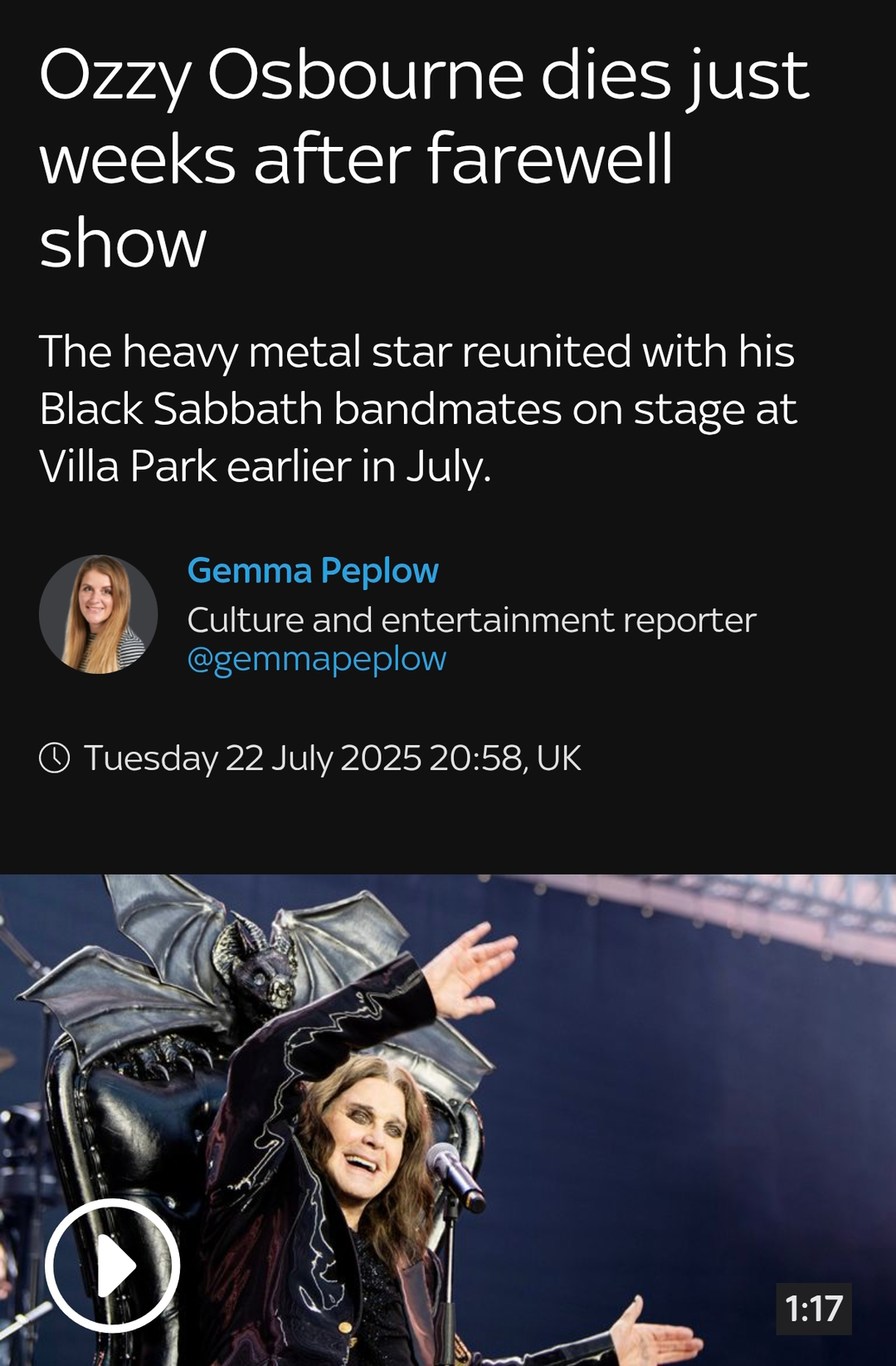Screen dimensions: 896x1366
Task: Open the Gemma Peplow author name link
Action: (313, 571)
